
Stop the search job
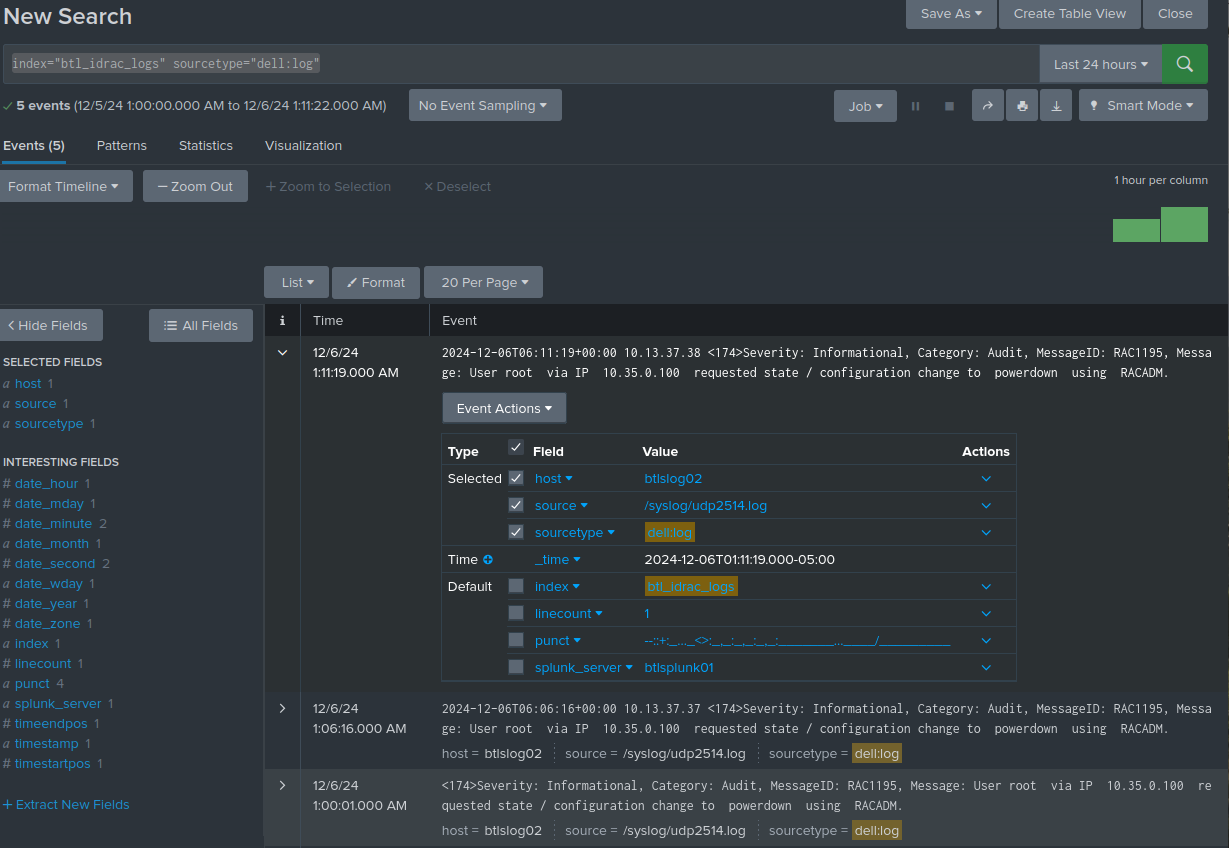coord(949,106)
